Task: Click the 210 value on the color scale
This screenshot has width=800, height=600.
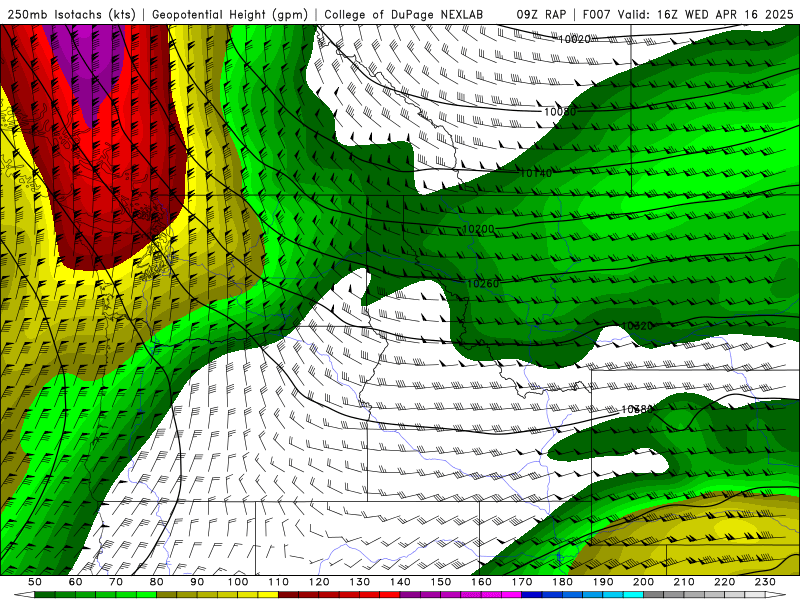Action: [x=685, y=582]
